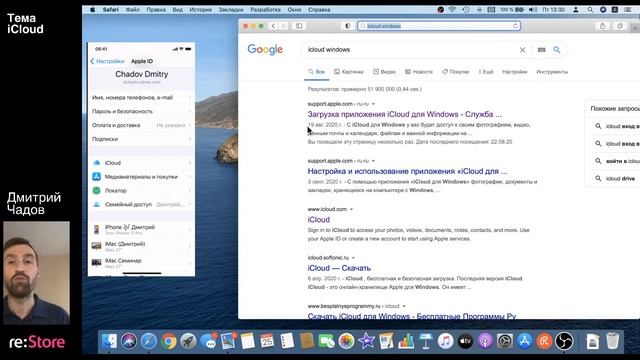The width and height of the screenshot is (640, 360).
Task: Open Подписки row on iPhone
Action: click(141, 139)
